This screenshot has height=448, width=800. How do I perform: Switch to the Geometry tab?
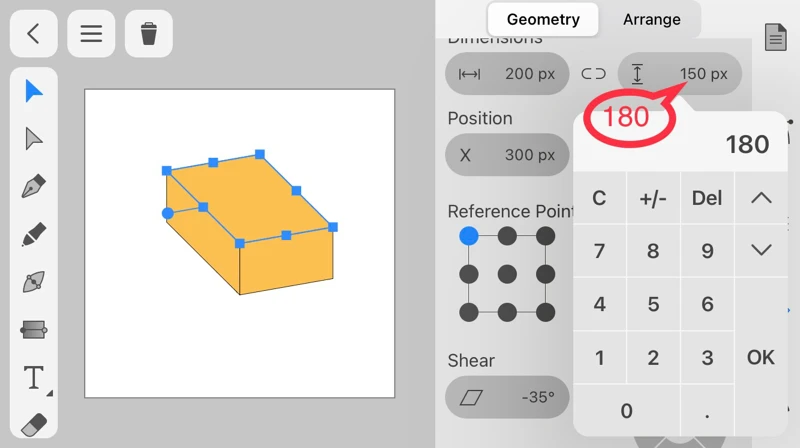543,19
